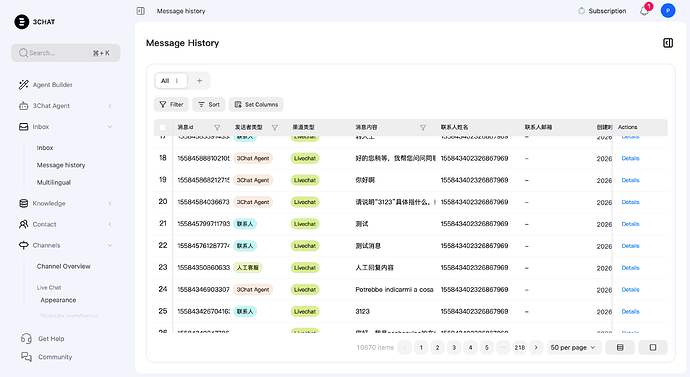Click the Sort button
Screen dimensions: 690x377
pyautogui.click(x=209, y=105)
